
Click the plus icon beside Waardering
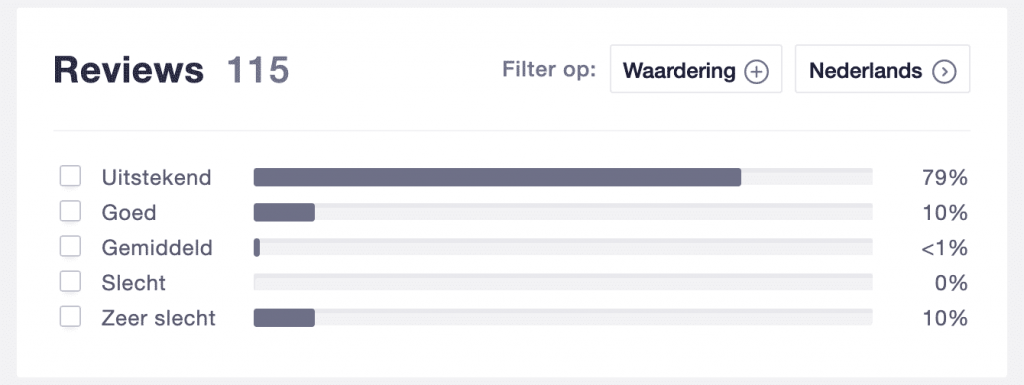point(757,71)
